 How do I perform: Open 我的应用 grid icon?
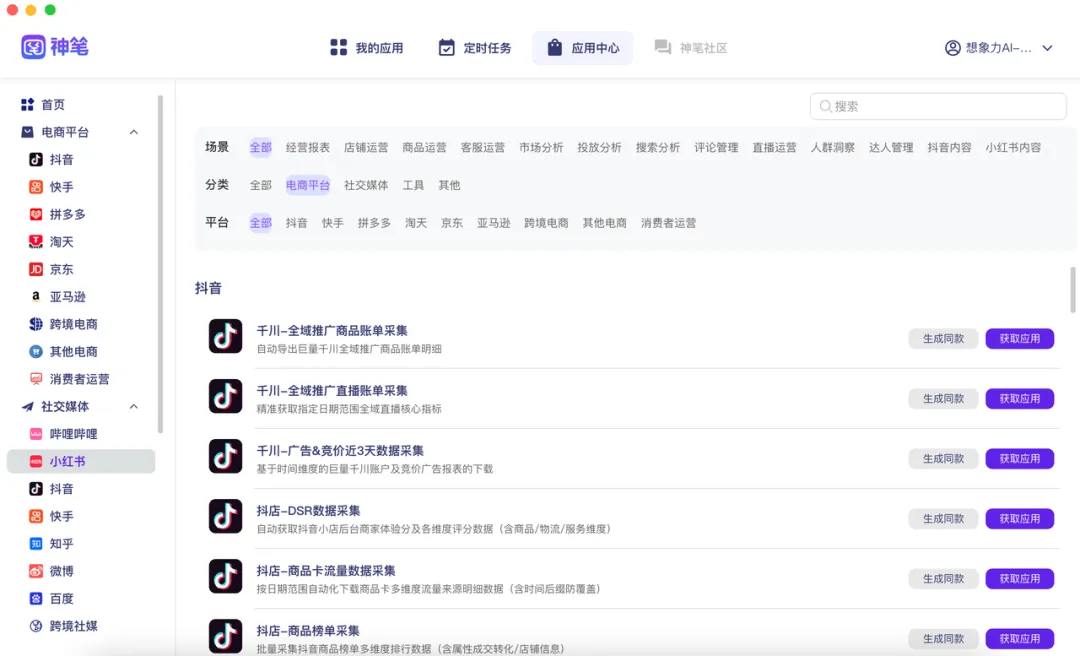click(338, 48)
